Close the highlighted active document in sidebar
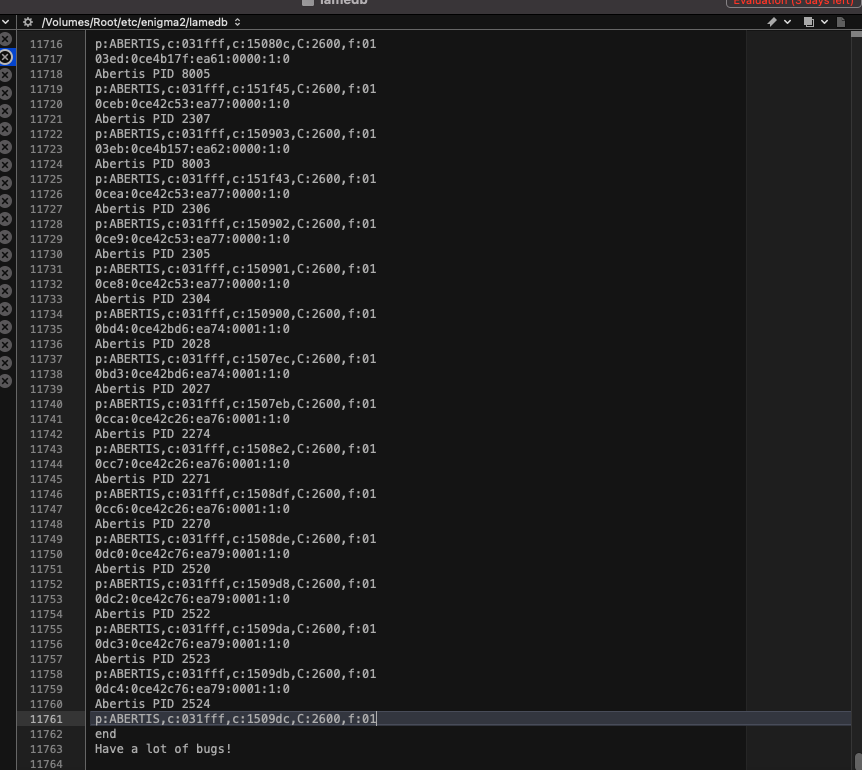Viewport: 862px width, 770px height. click(x=6, y=57)
